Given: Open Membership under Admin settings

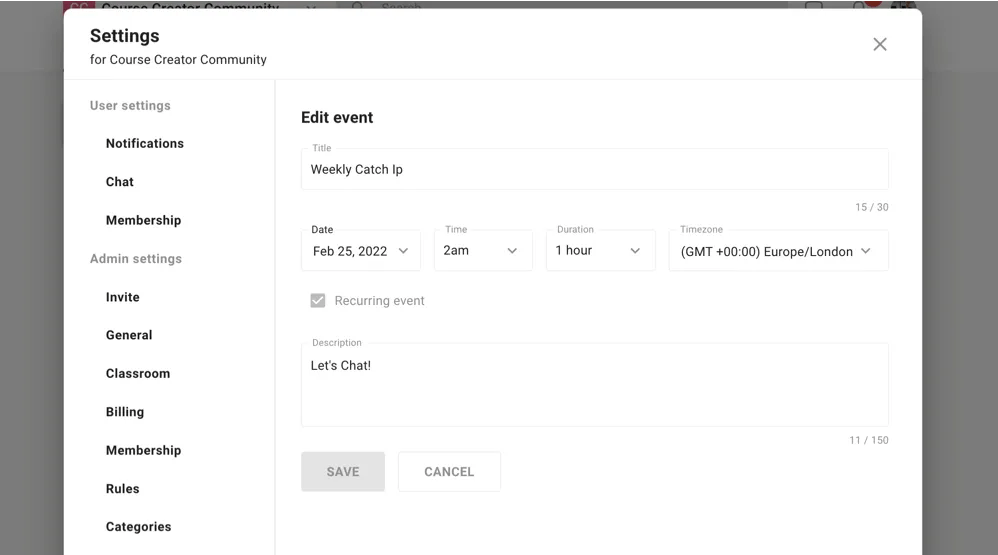Looking at the screenshot, I should pyautogui.click(x=143, y=450).
